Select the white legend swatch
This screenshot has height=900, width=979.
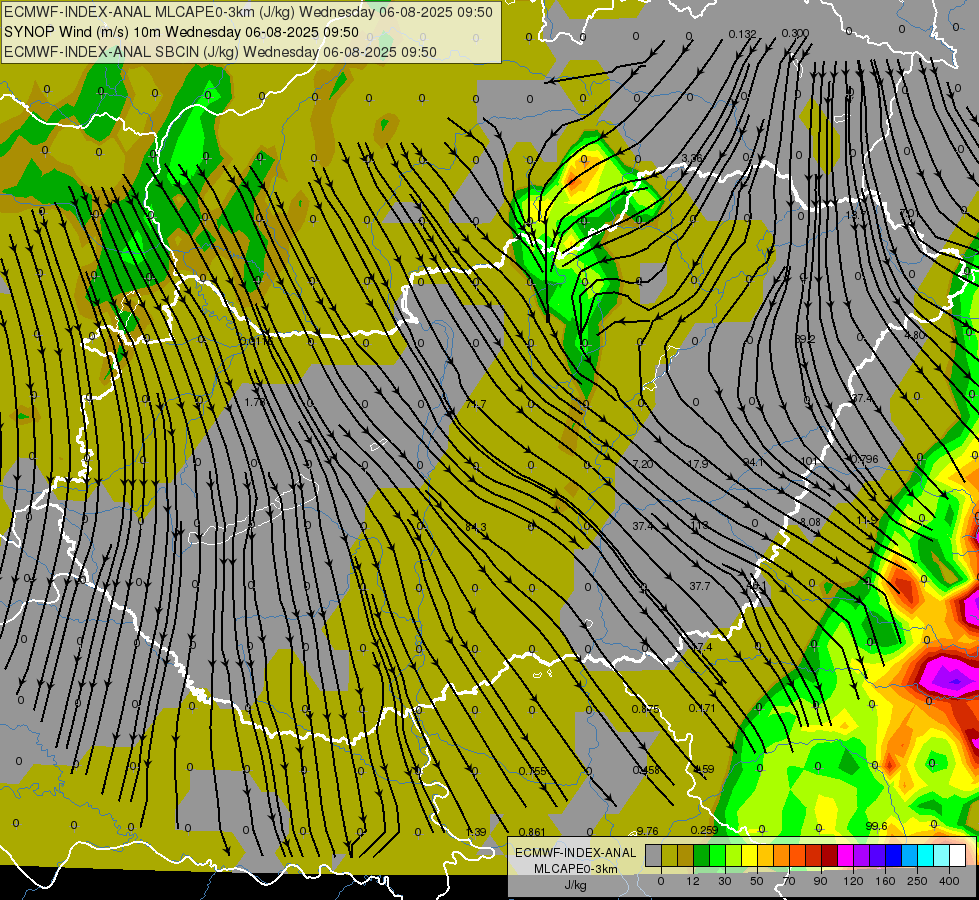(x=958, y=855)
